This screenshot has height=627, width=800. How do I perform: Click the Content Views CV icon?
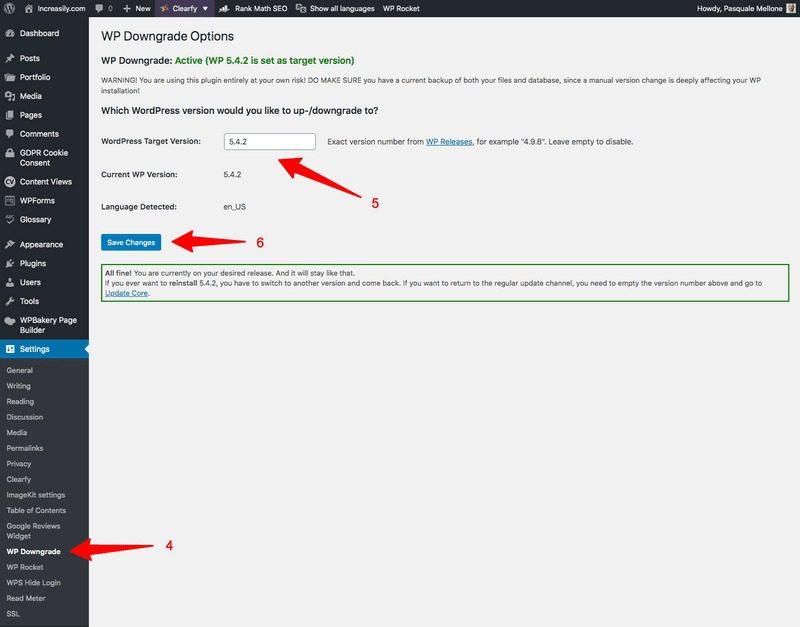(x=10, y=182)
